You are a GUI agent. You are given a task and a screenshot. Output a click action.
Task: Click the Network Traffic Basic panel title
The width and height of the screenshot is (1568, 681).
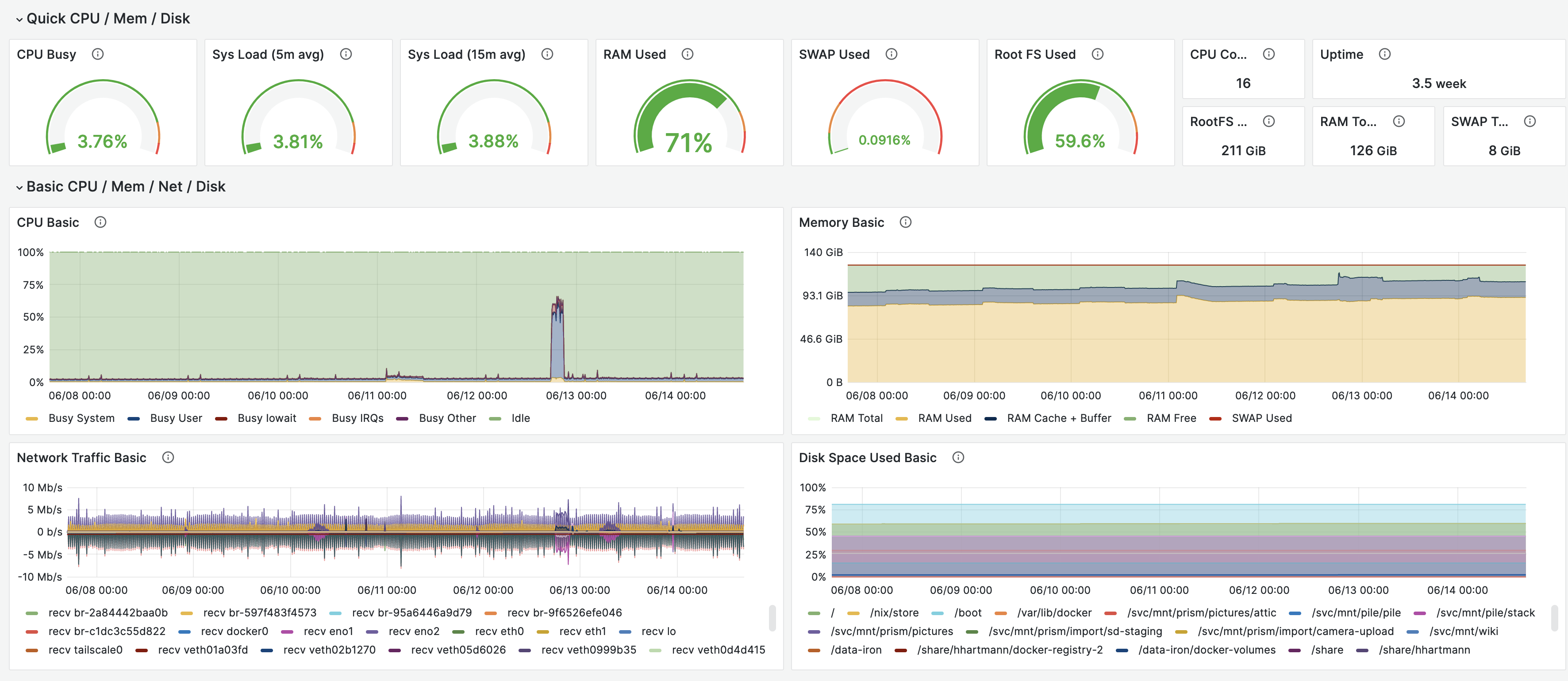(x=81, y=457)
